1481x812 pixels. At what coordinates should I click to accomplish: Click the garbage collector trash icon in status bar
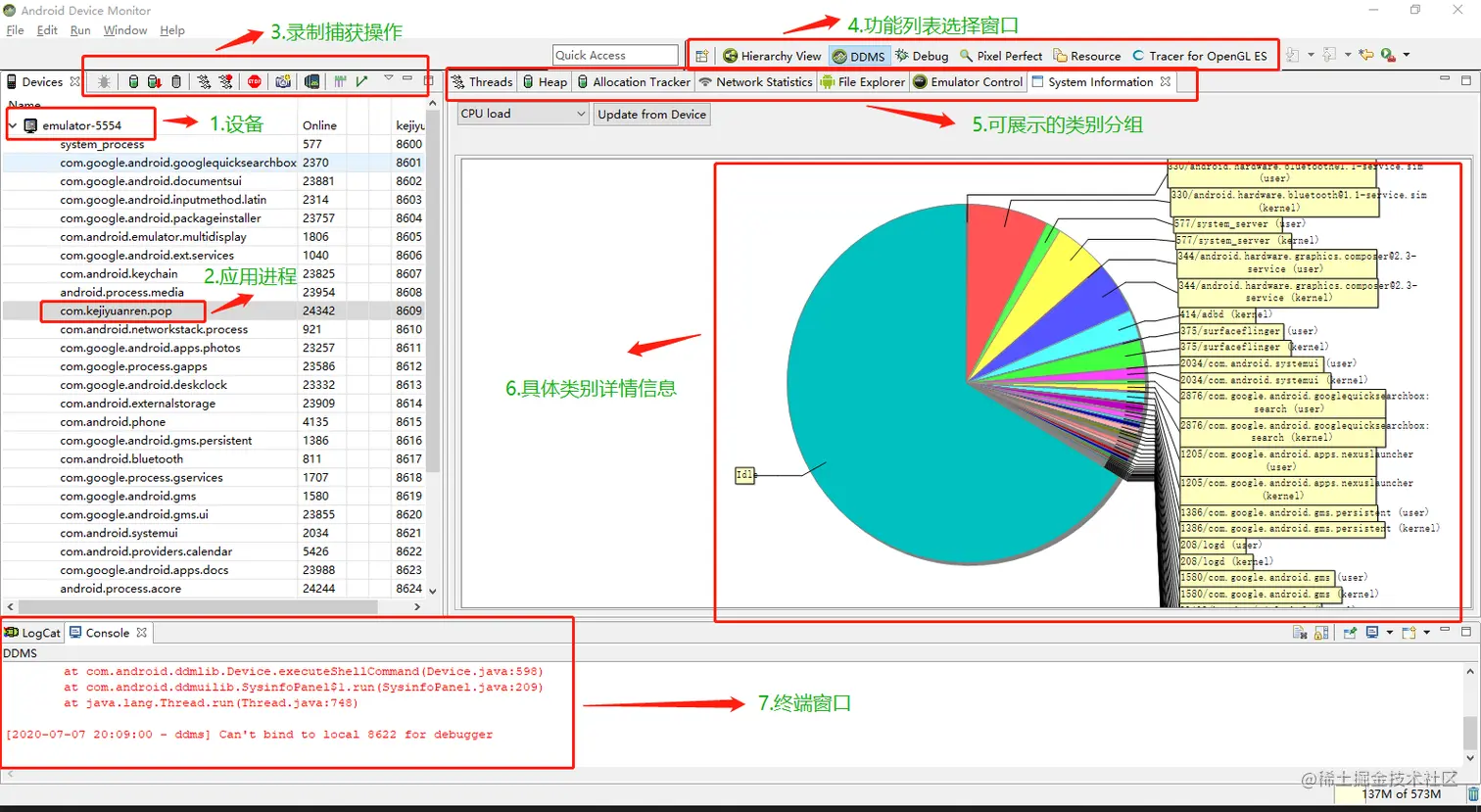pos(1472,794)
